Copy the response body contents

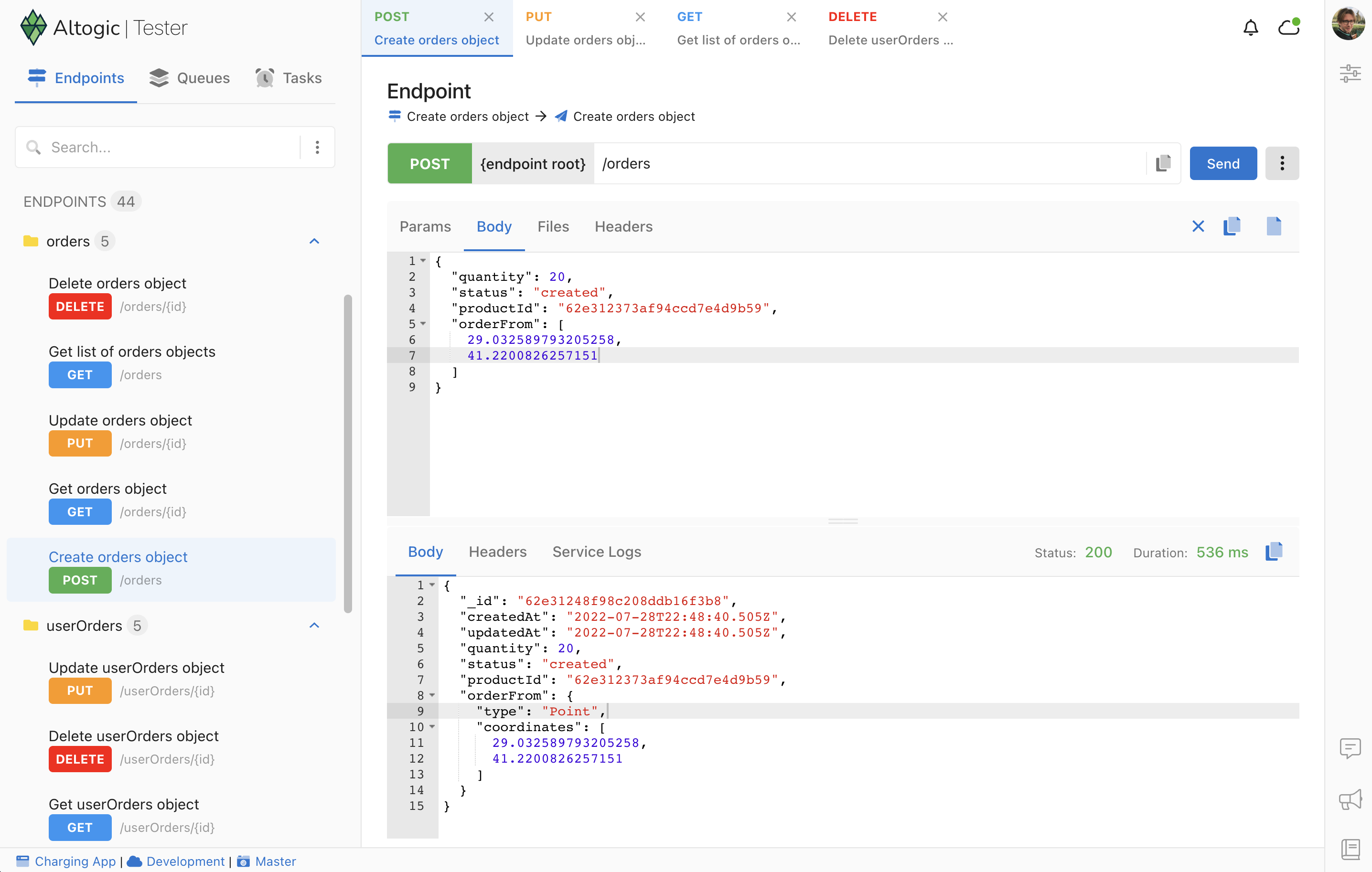tap(1274, 552)
